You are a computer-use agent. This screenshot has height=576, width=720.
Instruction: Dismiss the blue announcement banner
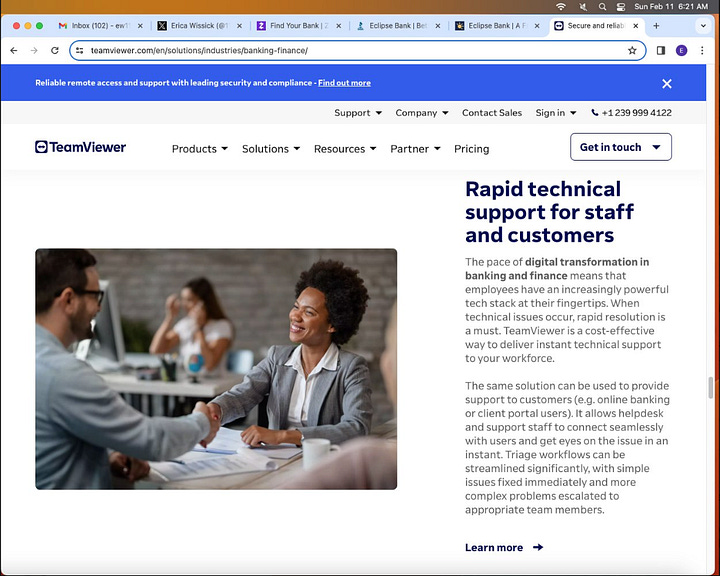(667, 83)
